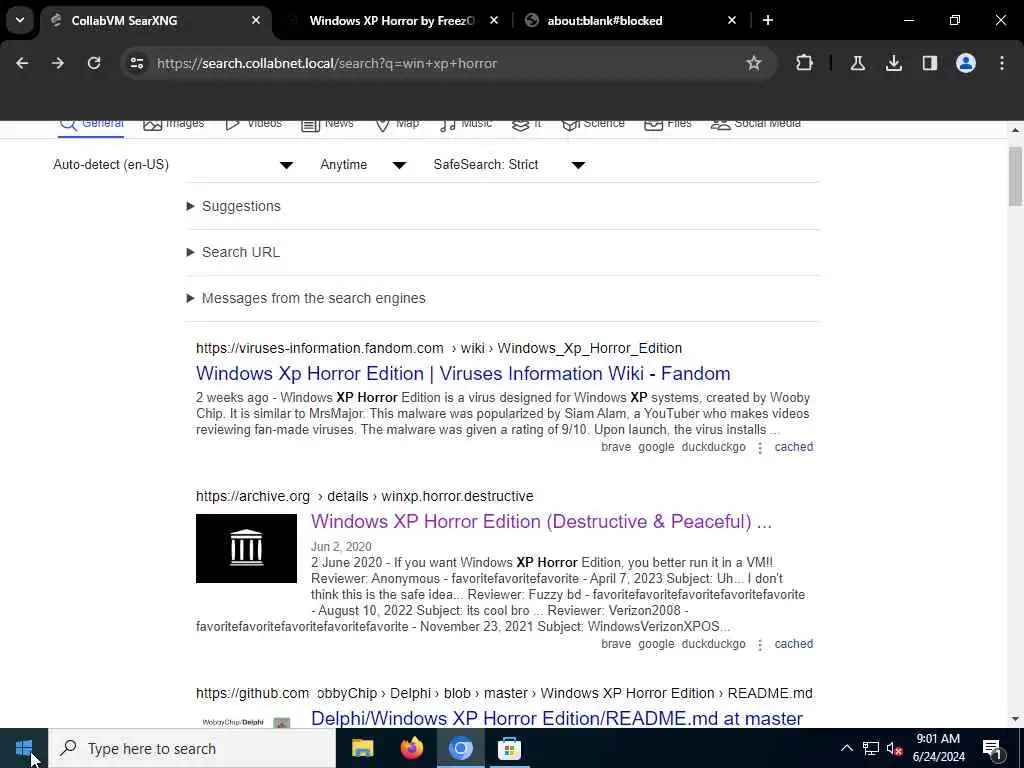Open Chrome three-dot menu

pyautogui.click(x=1002, y=63)
